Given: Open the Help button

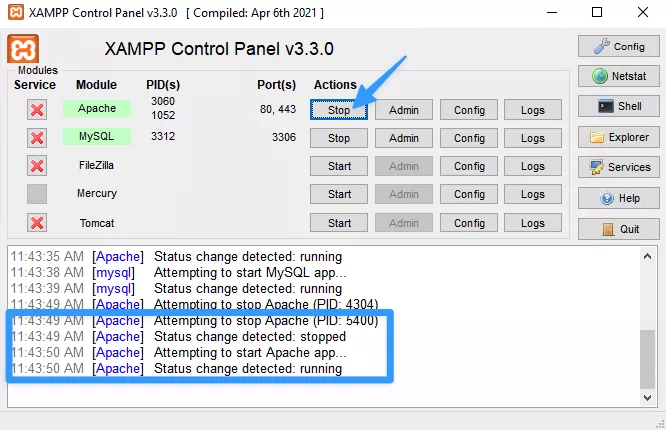Looking at the screenshot, I should pos(619,198).
